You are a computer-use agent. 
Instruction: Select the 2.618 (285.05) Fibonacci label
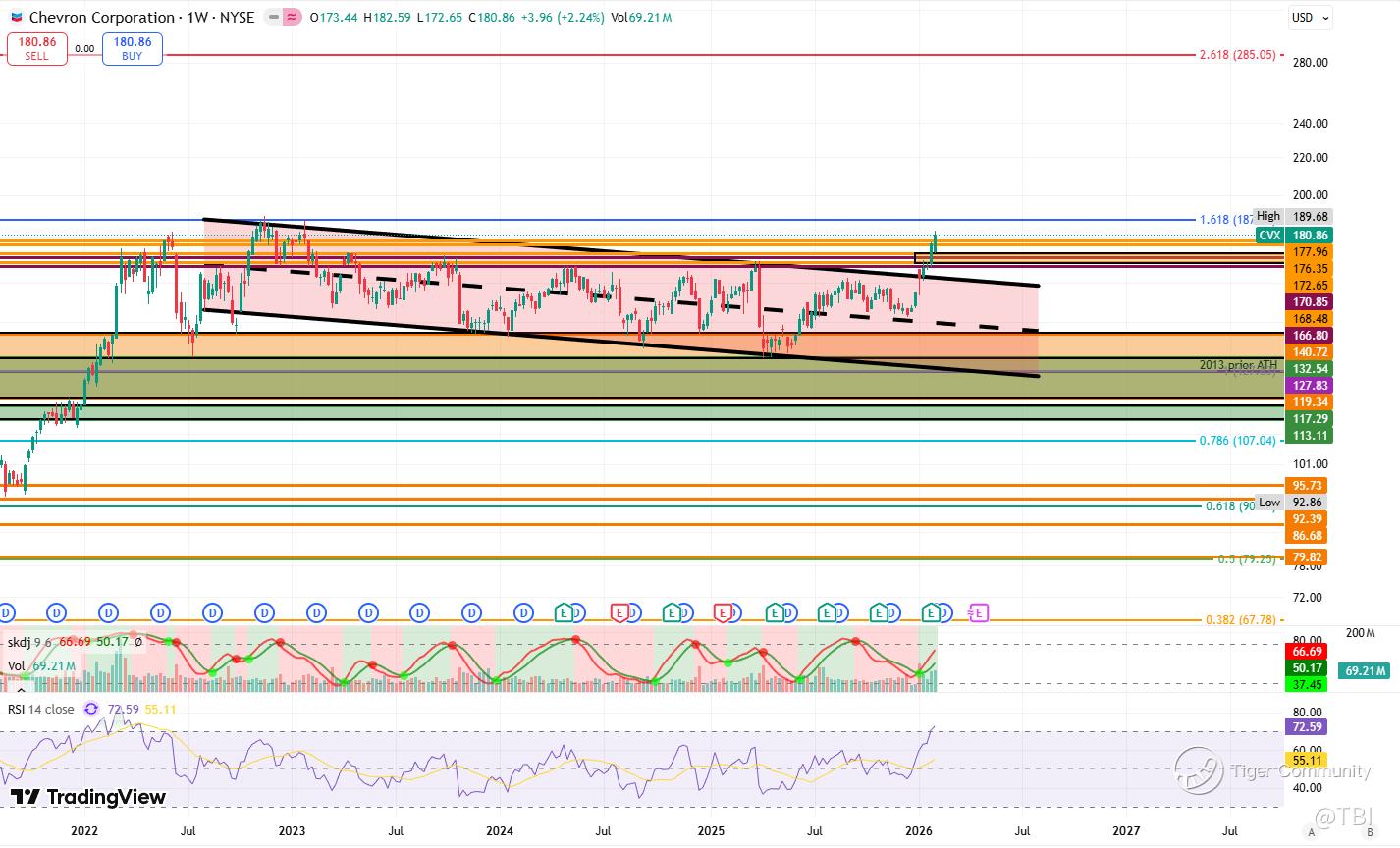click(1238, 55)
